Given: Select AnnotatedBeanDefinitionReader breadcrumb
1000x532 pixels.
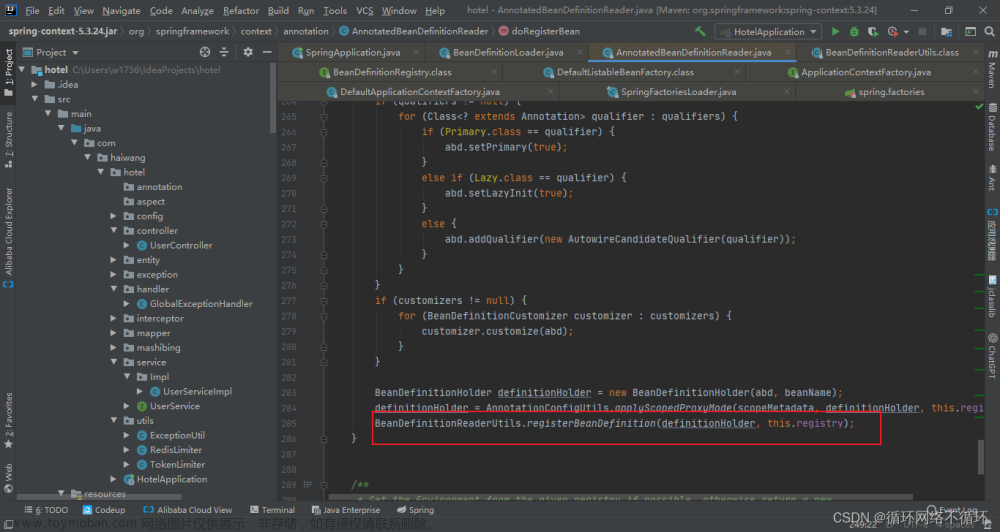Looking at the screenshot, I should point(413,31).
